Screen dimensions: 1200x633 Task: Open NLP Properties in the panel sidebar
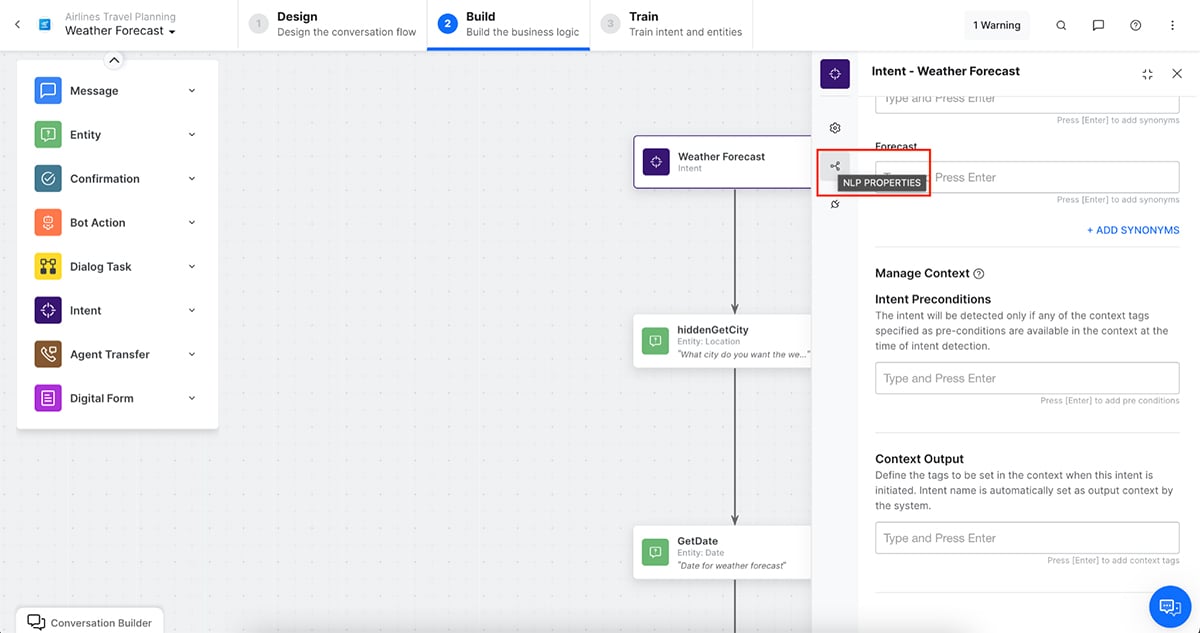(835, 165)
